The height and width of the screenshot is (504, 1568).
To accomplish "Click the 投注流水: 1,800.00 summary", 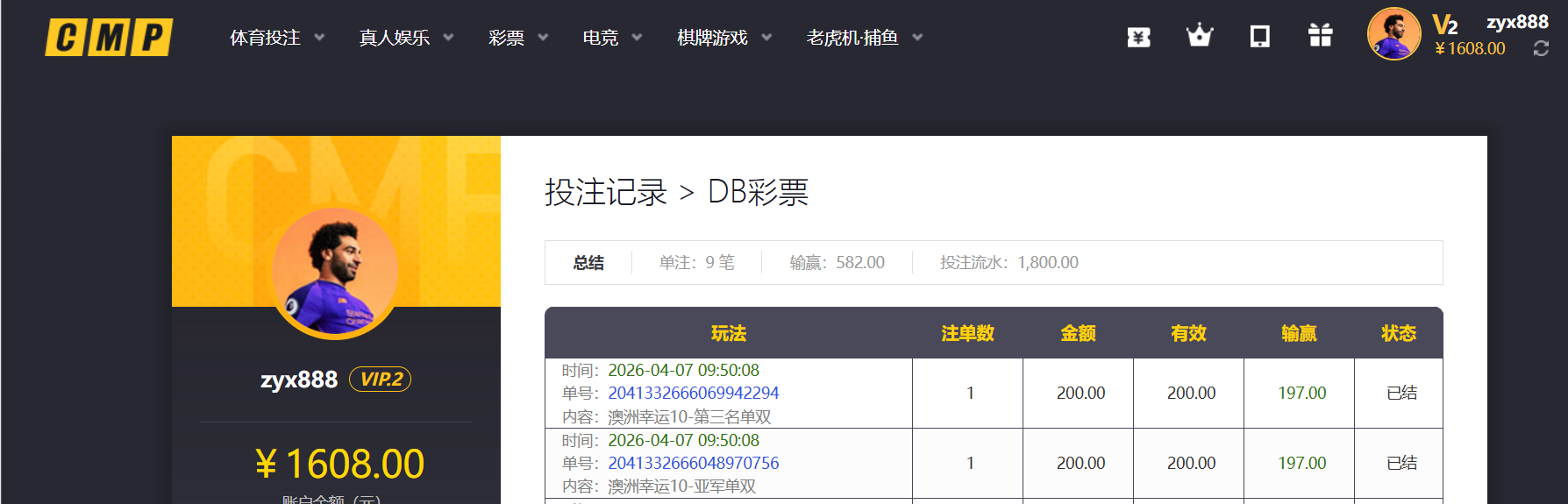I will (x=1009, y=262).
